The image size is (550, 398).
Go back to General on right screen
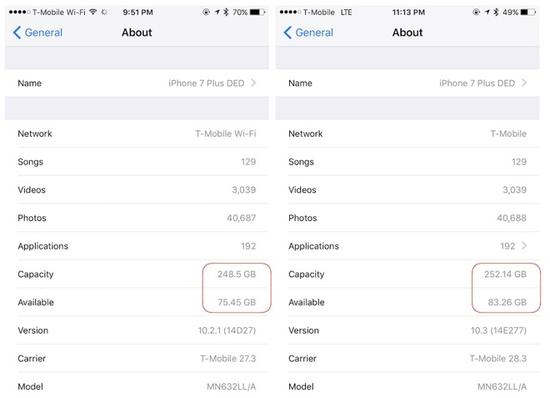[308, 33]
